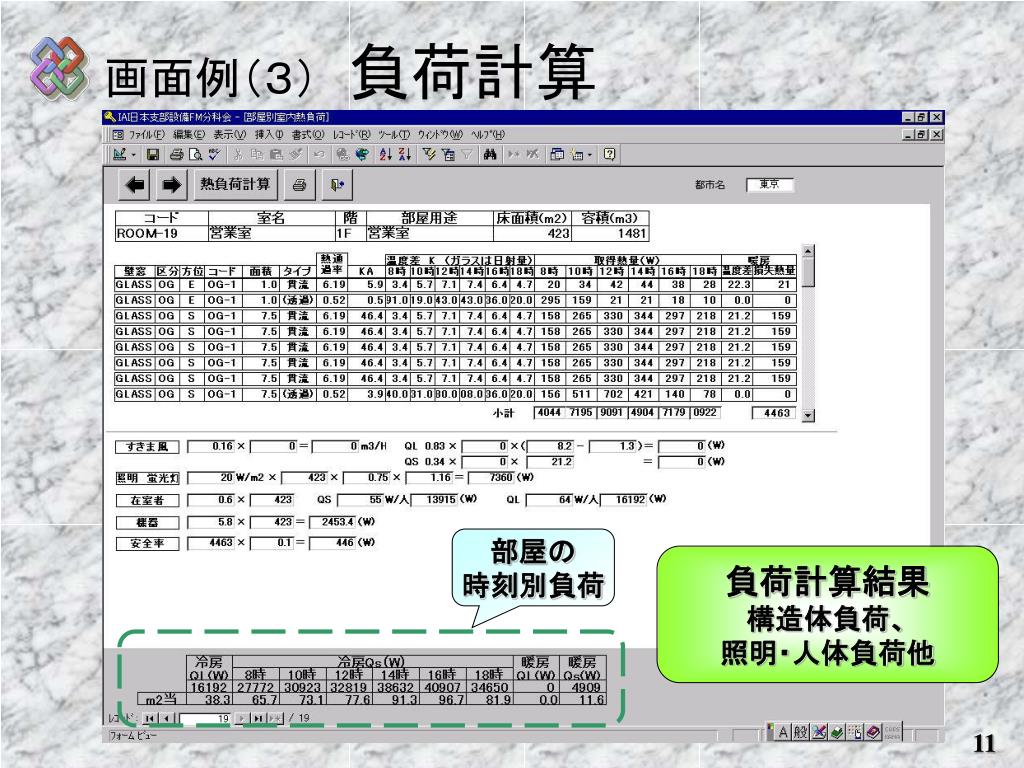The width and height of the screenshot is (1024, 768).
Task: Click the 2453.4 equipment load field
Action: (332, 522)
